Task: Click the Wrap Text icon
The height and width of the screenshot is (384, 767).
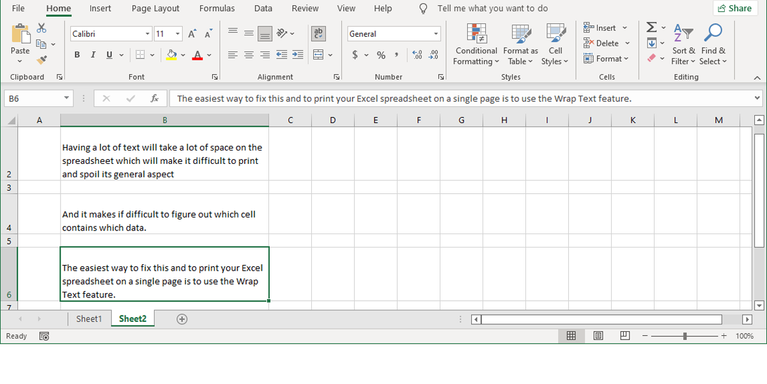Action: click(x=318, y=33)
